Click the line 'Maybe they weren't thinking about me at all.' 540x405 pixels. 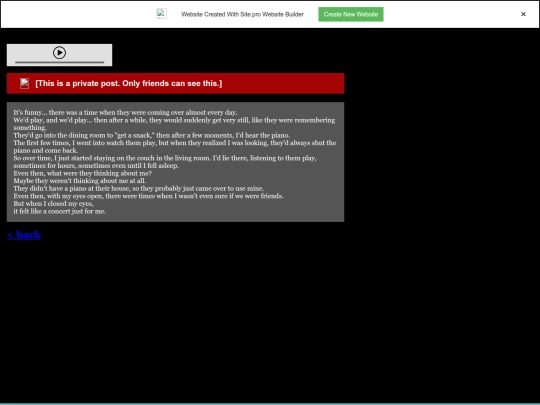click(x=80, y=181)
